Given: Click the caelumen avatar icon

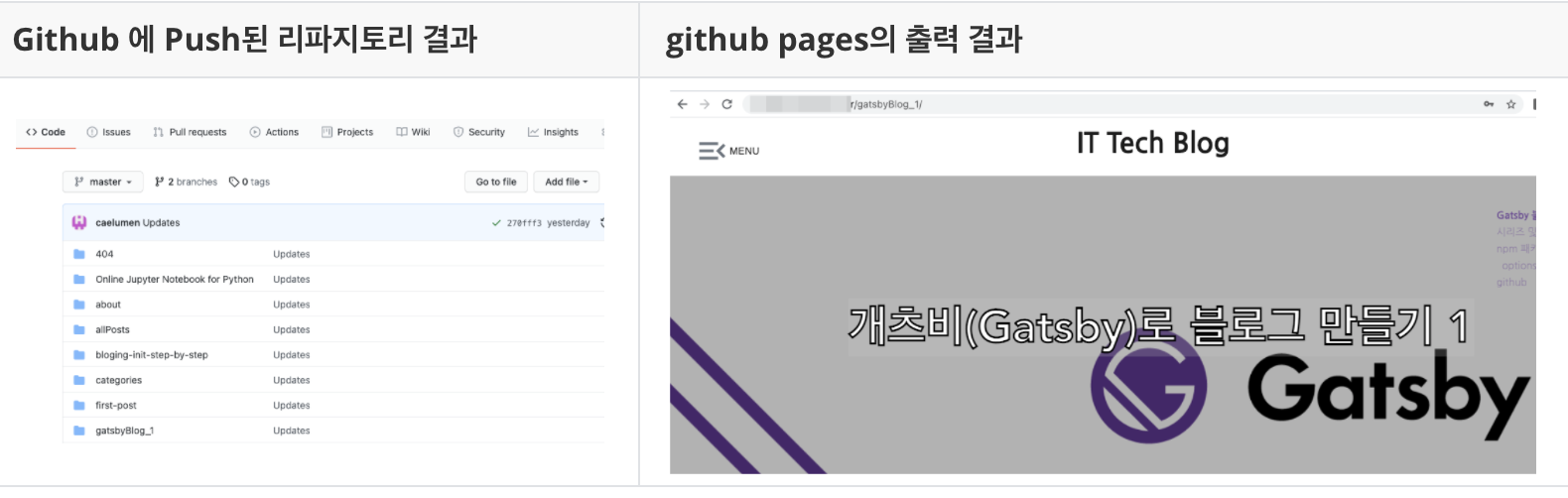Looking at the screenshot, I should coord(79,223).
